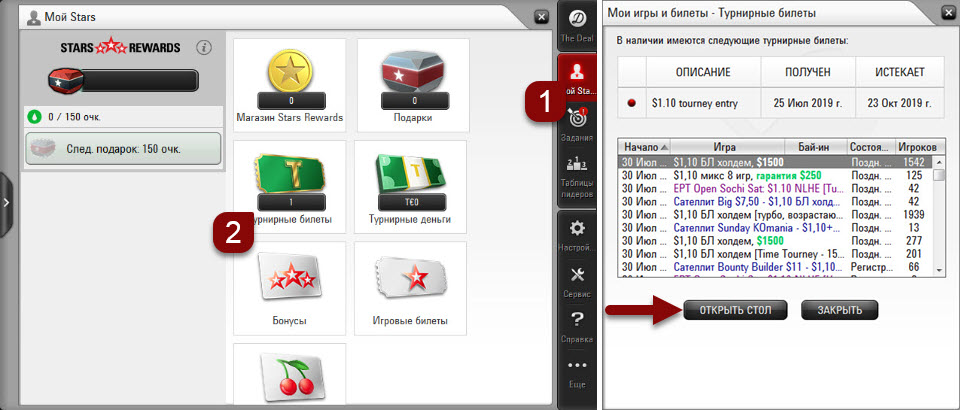Screen dimensions: 960x410
Task: Click the ОТКРЫТЬ СТОЛ button
Action: 735,309
